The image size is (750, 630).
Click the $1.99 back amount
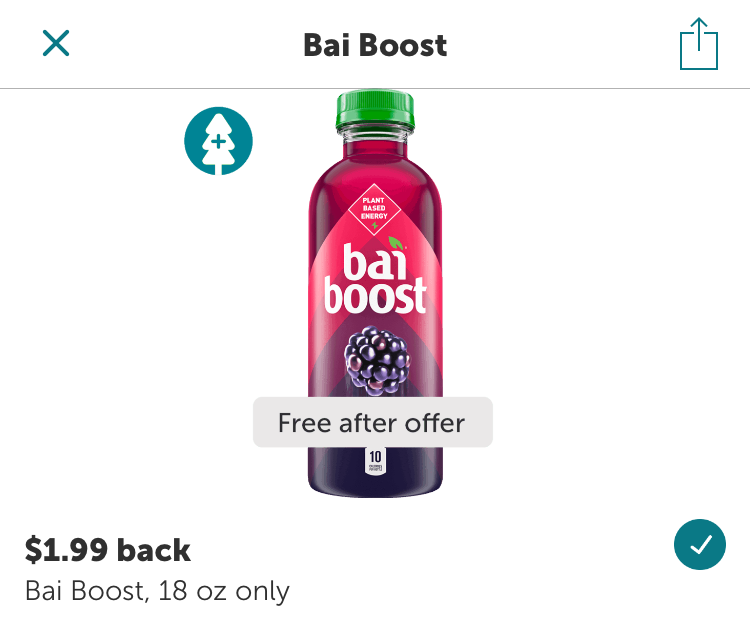[x=108, y=550]
